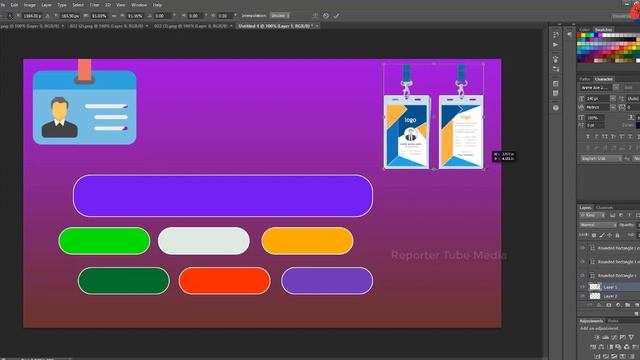Click the lock transparent pixels icon
Screen dimensions: 640x360
(x=594, y=235)
